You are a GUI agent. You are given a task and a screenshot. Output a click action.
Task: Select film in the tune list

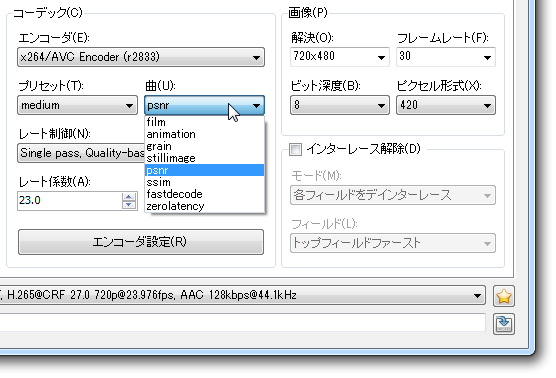pos(205,122)
